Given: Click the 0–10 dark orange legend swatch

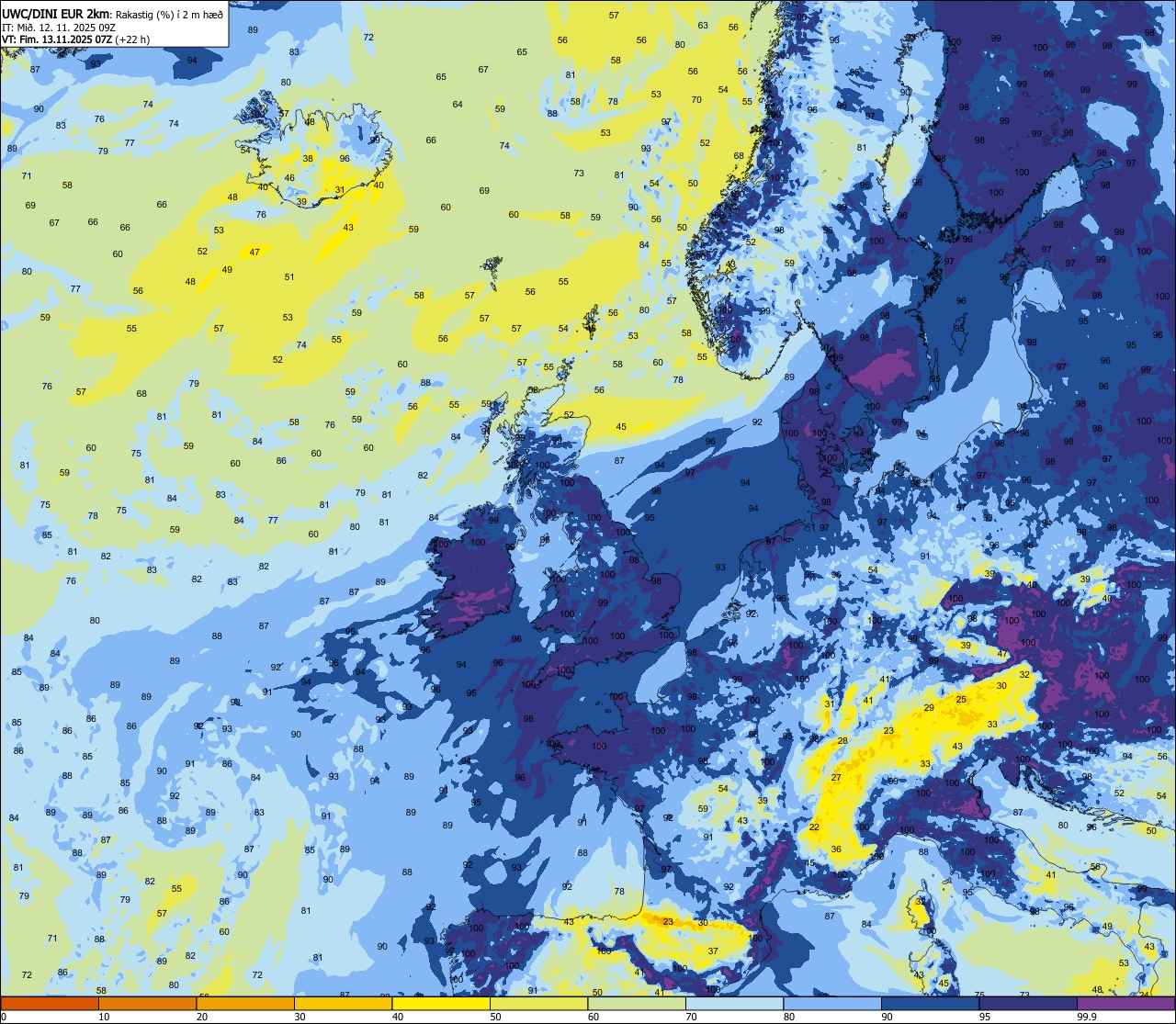Looking at the screenshot, I should coord(50,1004).
